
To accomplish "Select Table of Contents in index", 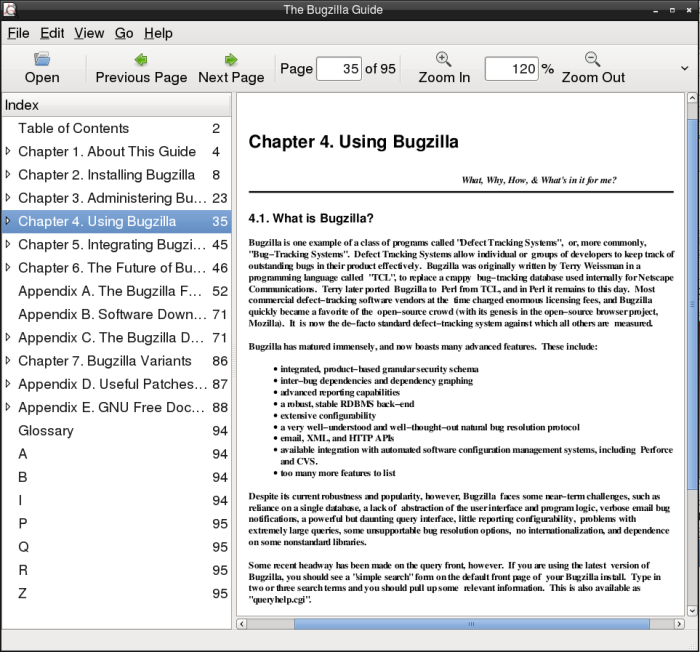I will click(x=73, y=128).
